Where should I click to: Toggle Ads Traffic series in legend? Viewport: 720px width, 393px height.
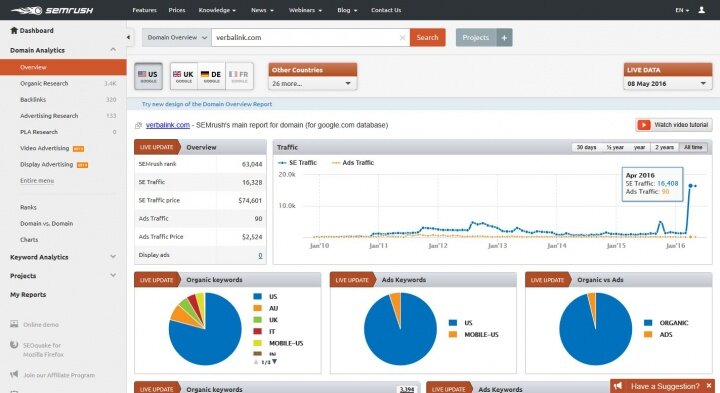[x=353, y=163]
